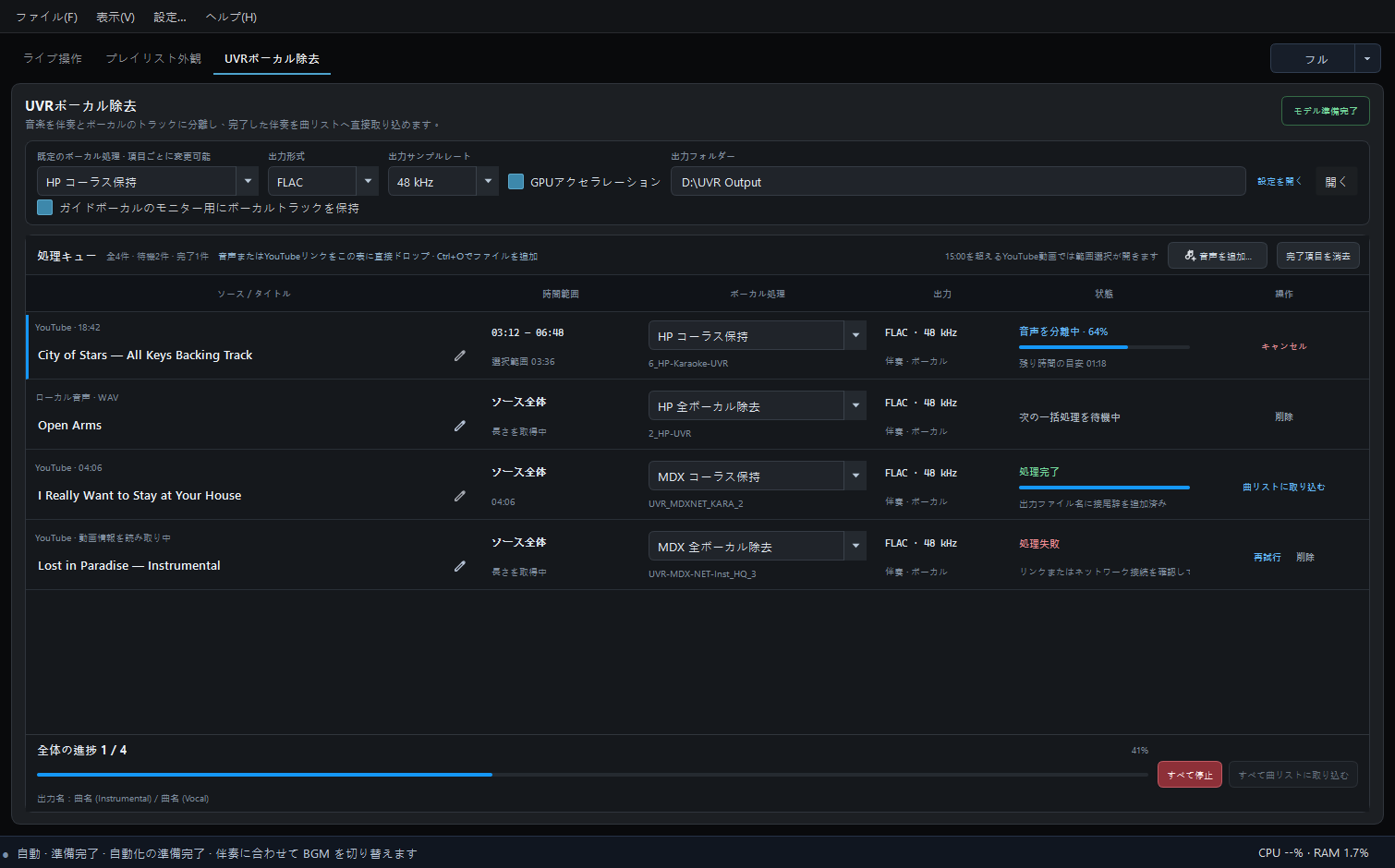Click the 完了項目を消去 button
Image resolution: width=1395 pixels, height=868 pixels.
[x=1317, y=256]
